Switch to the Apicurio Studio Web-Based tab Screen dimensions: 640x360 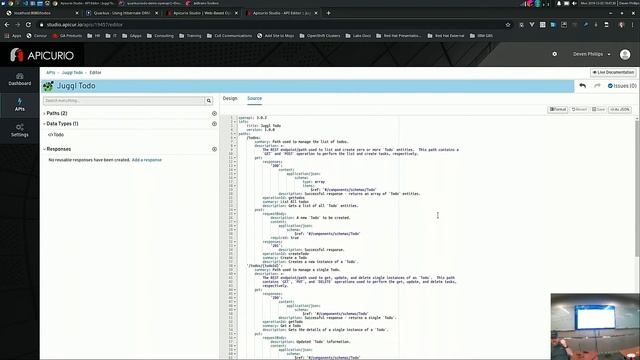(x=201, y=13)
